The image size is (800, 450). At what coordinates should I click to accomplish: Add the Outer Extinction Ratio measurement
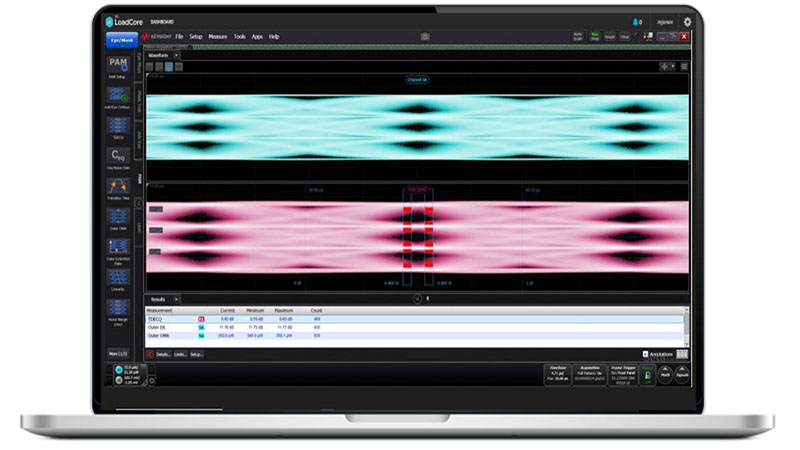pyautogui.click(x=118, y=247)
